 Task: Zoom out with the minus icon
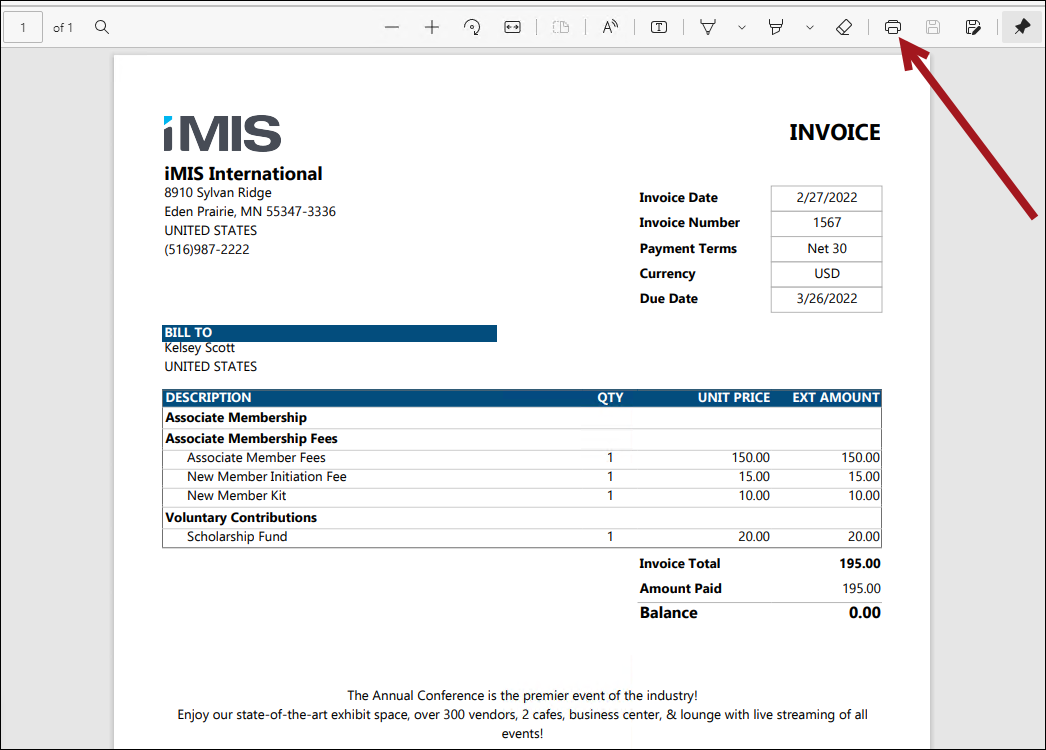point(392,27)
